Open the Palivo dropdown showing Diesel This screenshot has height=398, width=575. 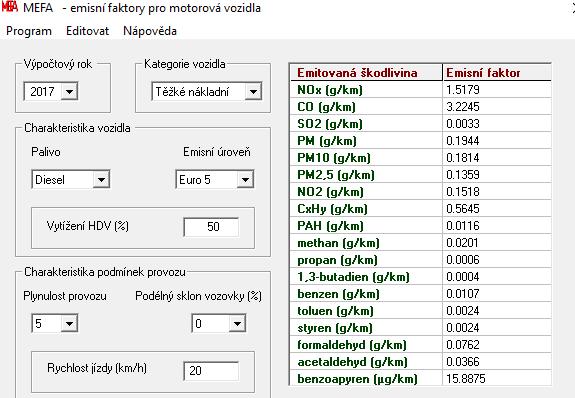click(101, 180)
